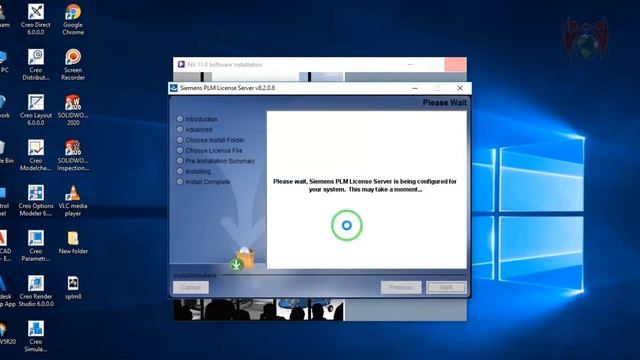640x360 pixels.
Task: Close the Siemens PLM License Server window
Action: pyautogui.click(x=460, y=88)
